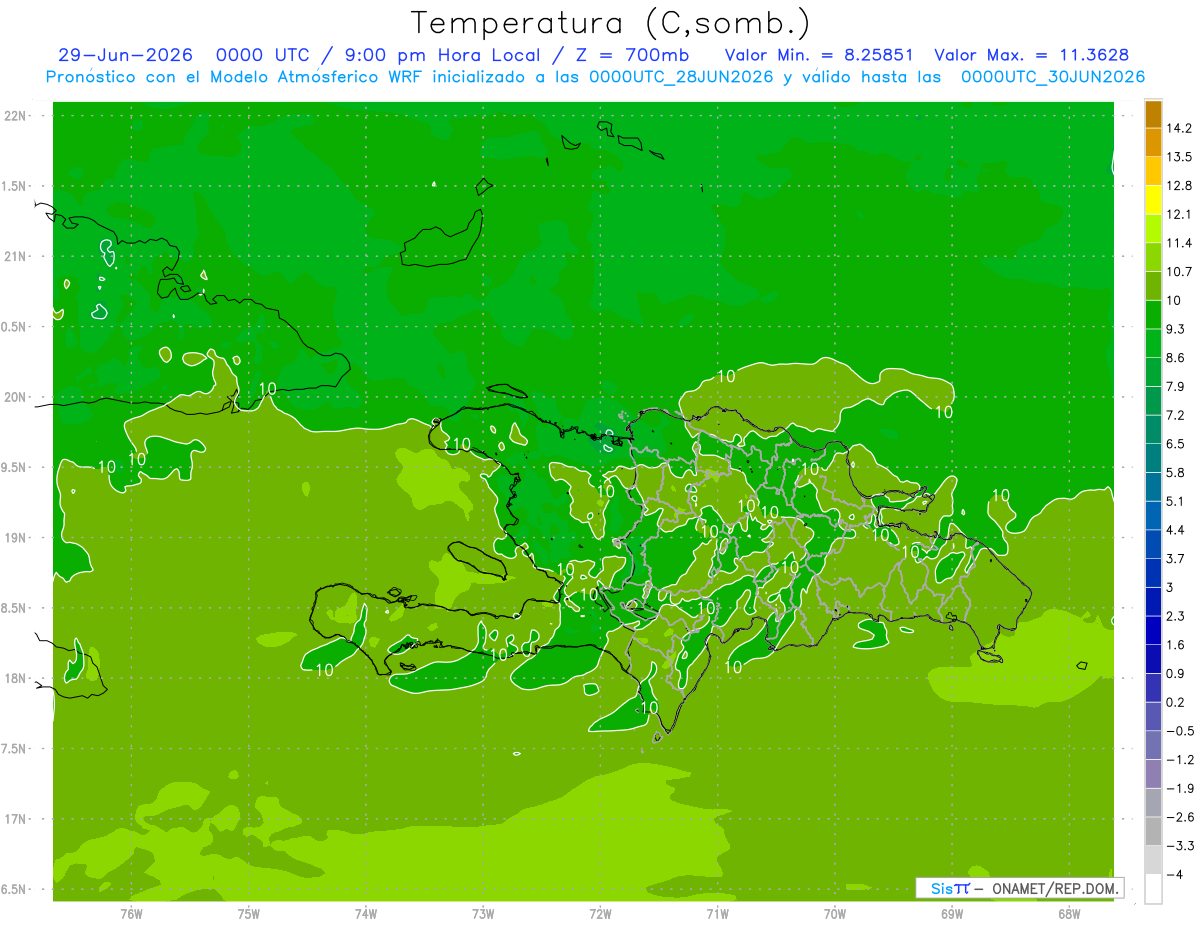Viewport: 1200px width, 927px height.
Task: Click the 2.3 label on the color scale
Action: coord(1177,616)
